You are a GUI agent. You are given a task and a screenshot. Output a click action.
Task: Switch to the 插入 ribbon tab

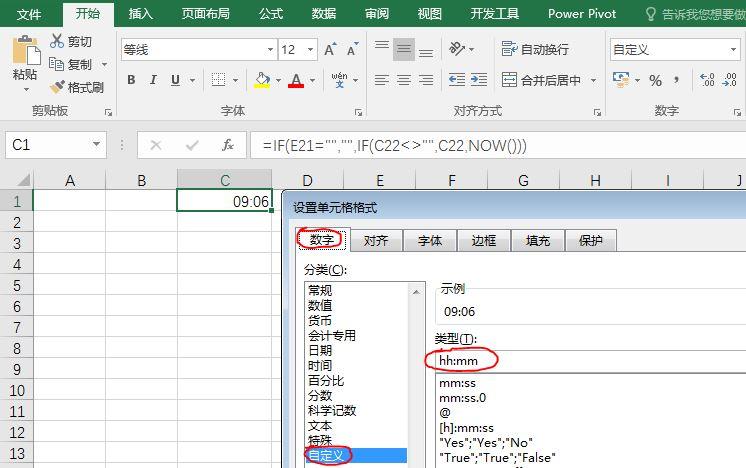[x=140, y=14]
